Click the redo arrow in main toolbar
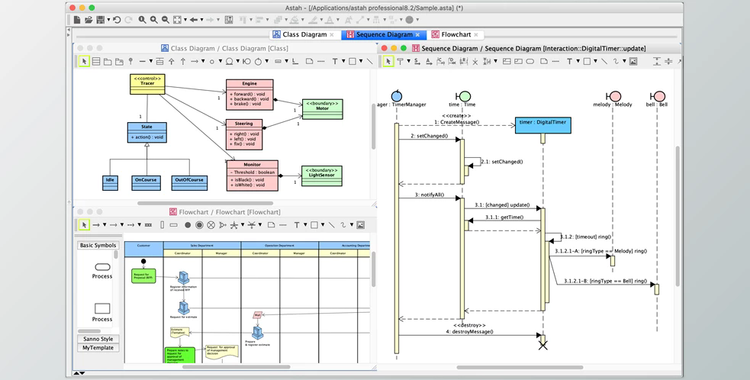Image resolution: width=750 pixels, height=380 pixels. (128, 20)
